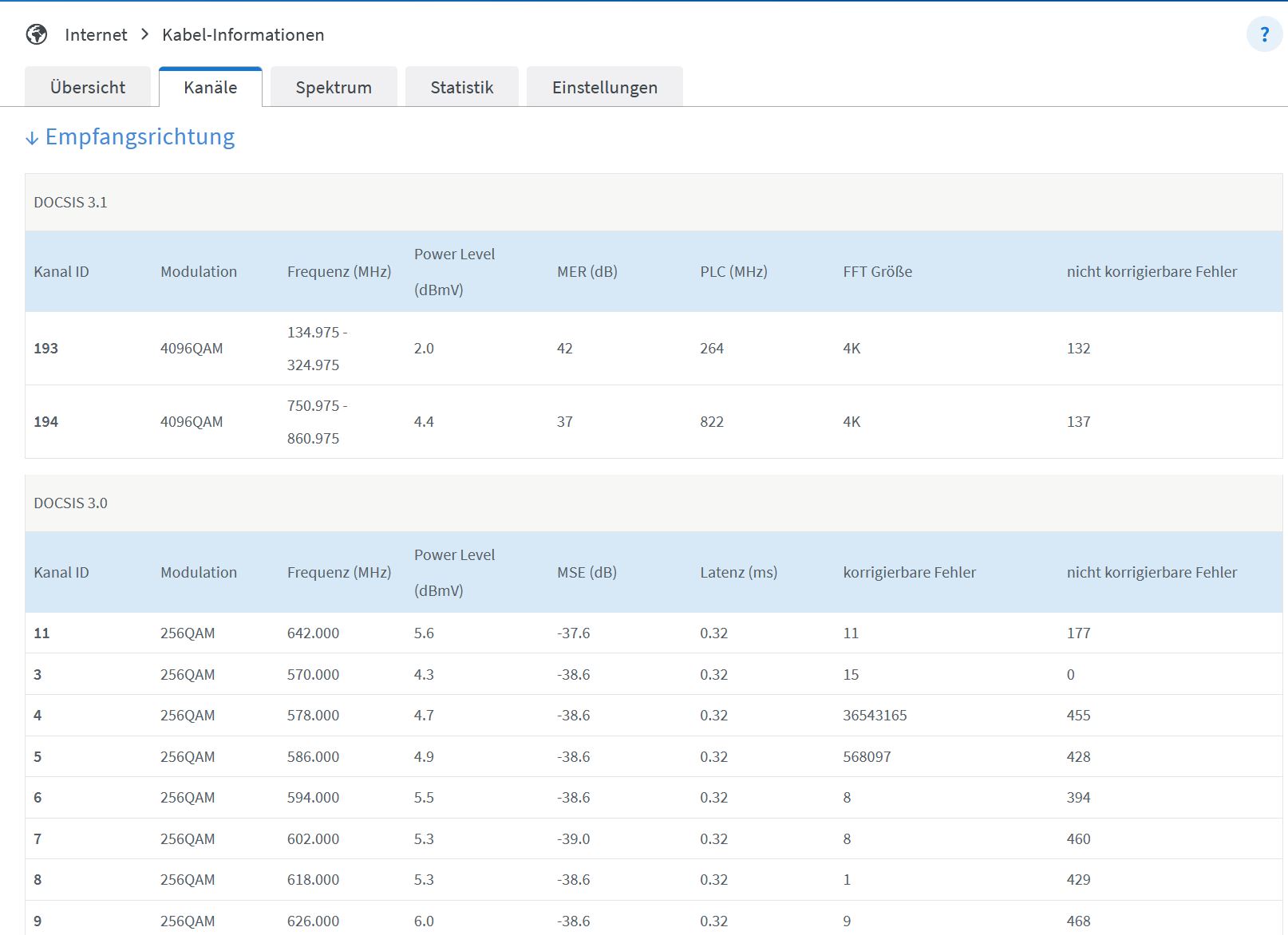The image size is (1288, 935).
Task: Select channel ID 194 row
Action: 46,422
